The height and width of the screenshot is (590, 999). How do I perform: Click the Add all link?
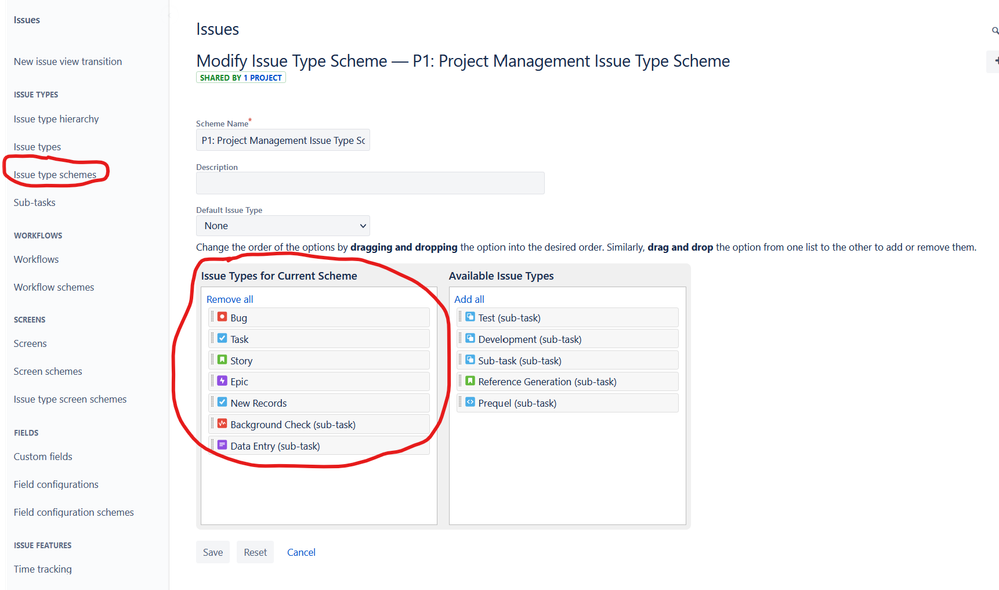click(x=469, y=299)
